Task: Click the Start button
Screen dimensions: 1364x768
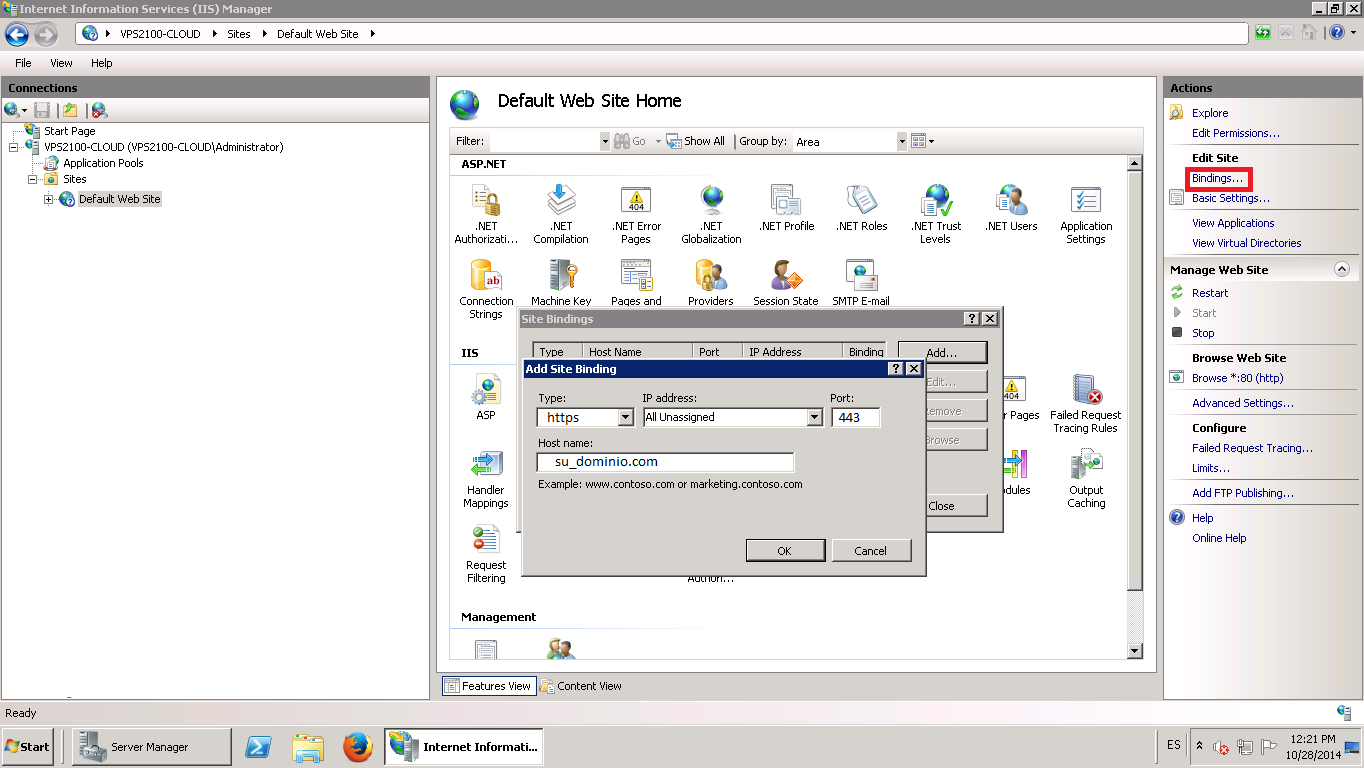Action: (x=29, y=747)
